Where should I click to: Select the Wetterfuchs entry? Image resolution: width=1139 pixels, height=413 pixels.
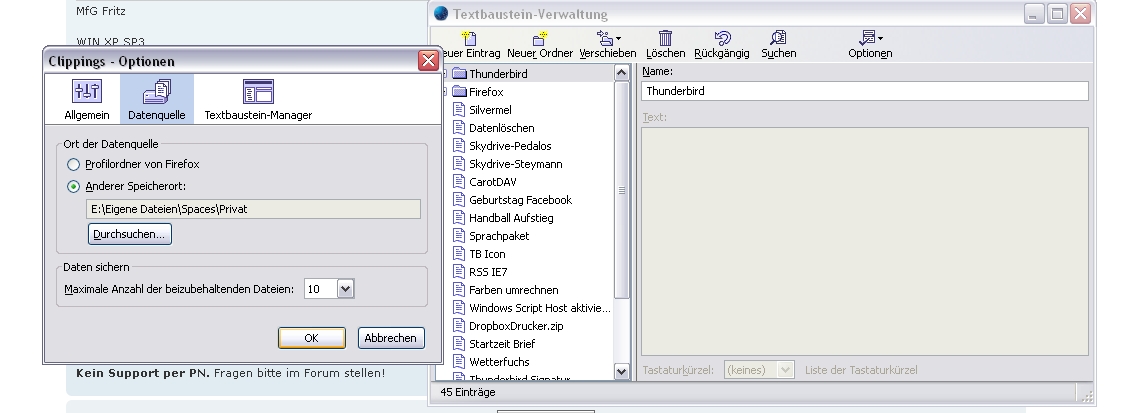(x=499, y=362)
